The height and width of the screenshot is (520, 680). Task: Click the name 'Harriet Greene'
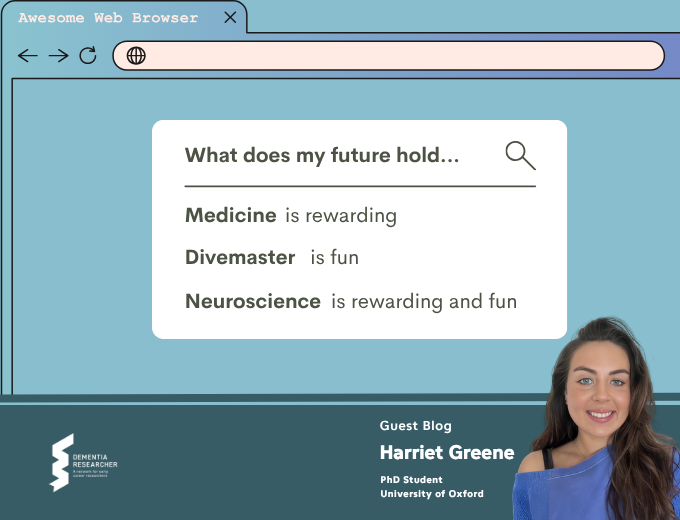(447, 452)
